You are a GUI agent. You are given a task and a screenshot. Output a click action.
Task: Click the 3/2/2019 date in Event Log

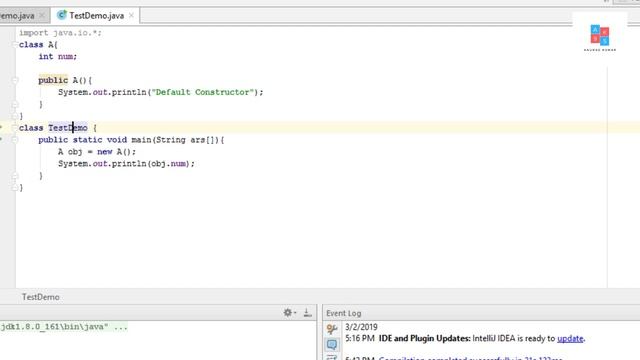click(x=361, y=327)
